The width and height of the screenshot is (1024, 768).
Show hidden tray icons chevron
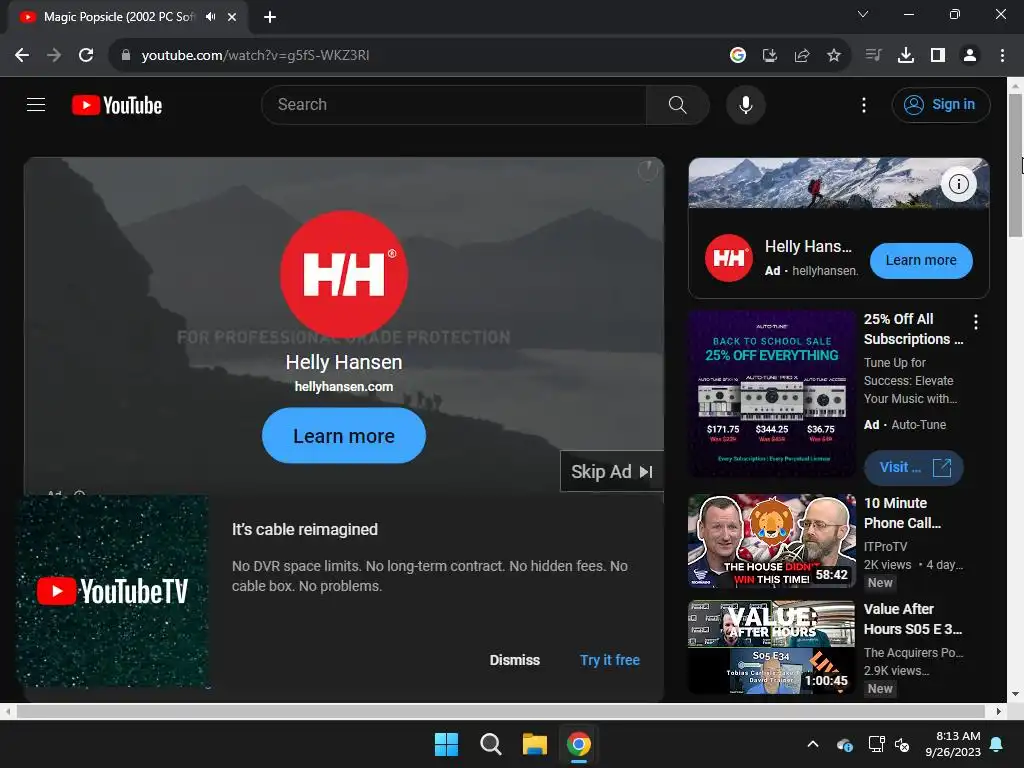click(812, 744)
